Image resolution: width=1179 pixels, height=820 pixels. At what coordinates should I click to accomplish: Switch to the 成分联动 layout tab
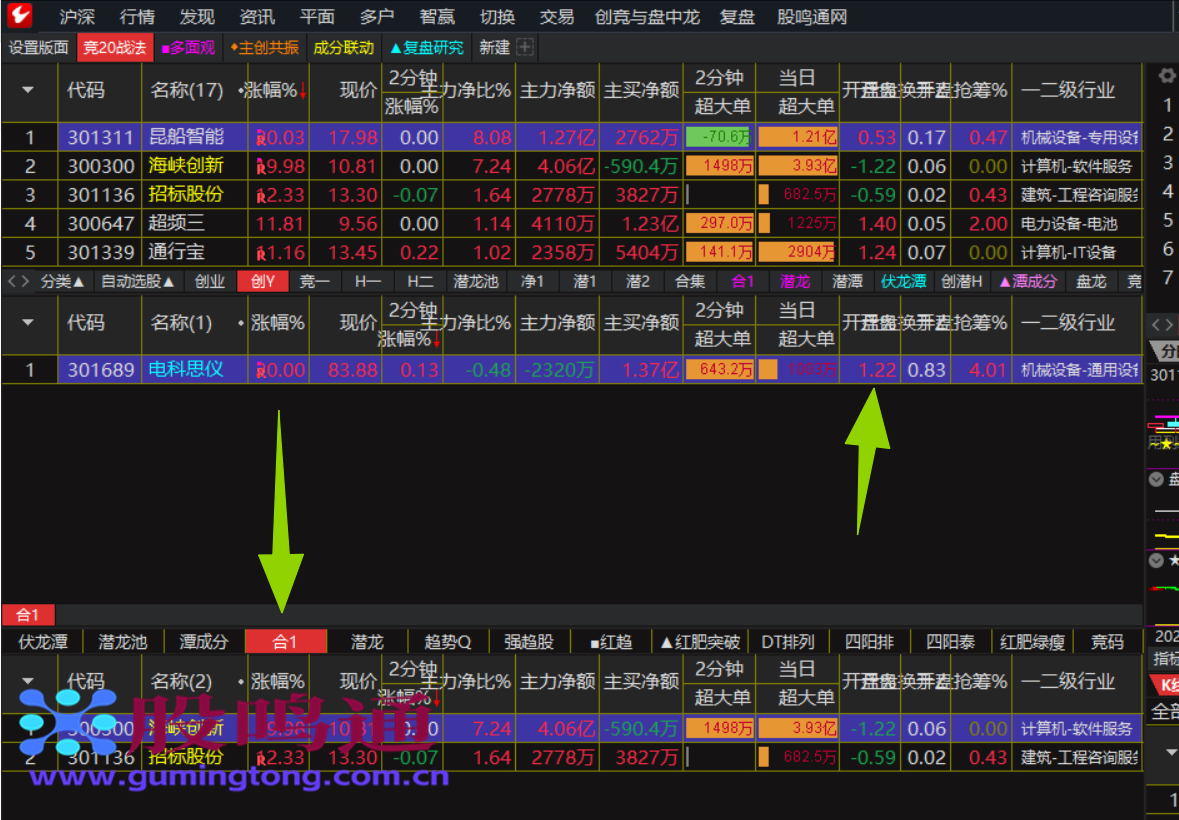pos(343,47)
